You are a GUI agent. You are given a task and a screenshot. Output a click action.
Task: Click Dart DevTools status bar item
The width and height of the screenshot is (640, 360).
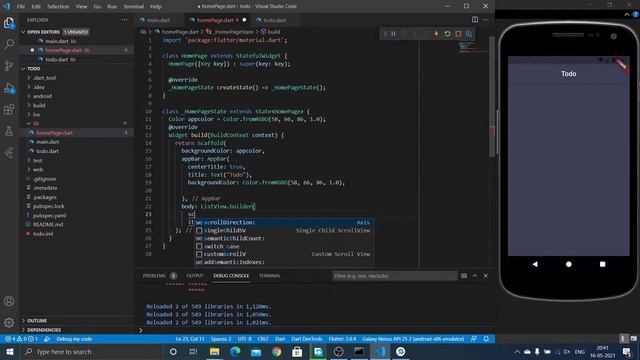click(x=307, y=339)
